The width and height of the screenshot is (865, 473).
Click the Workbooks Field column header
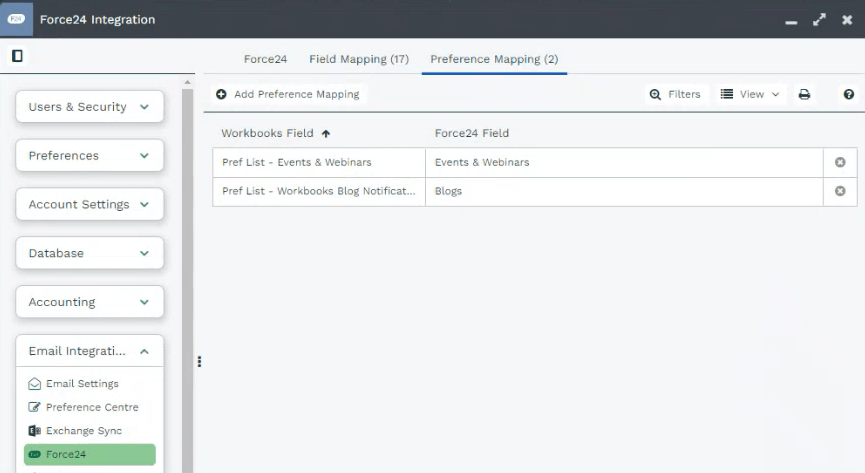(x=267, y=133)
